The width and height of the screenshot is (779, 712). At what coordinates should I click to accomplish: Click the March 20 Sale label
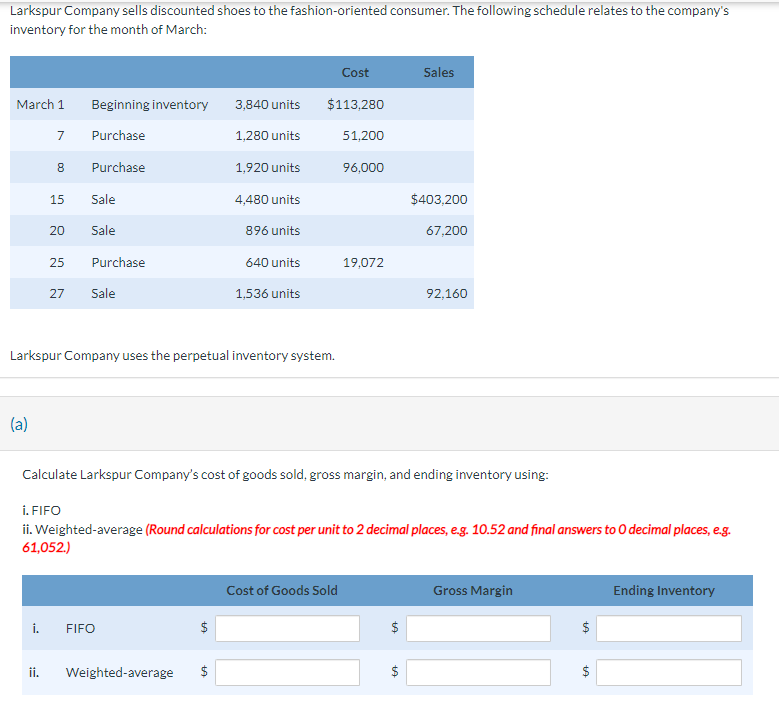(103, 231)
